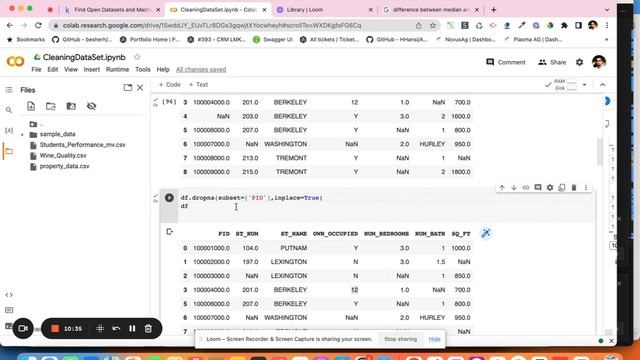Screen dimensions: 640x360
Task: Bookmark this page star icon
Action: click(x=432, y=25)
